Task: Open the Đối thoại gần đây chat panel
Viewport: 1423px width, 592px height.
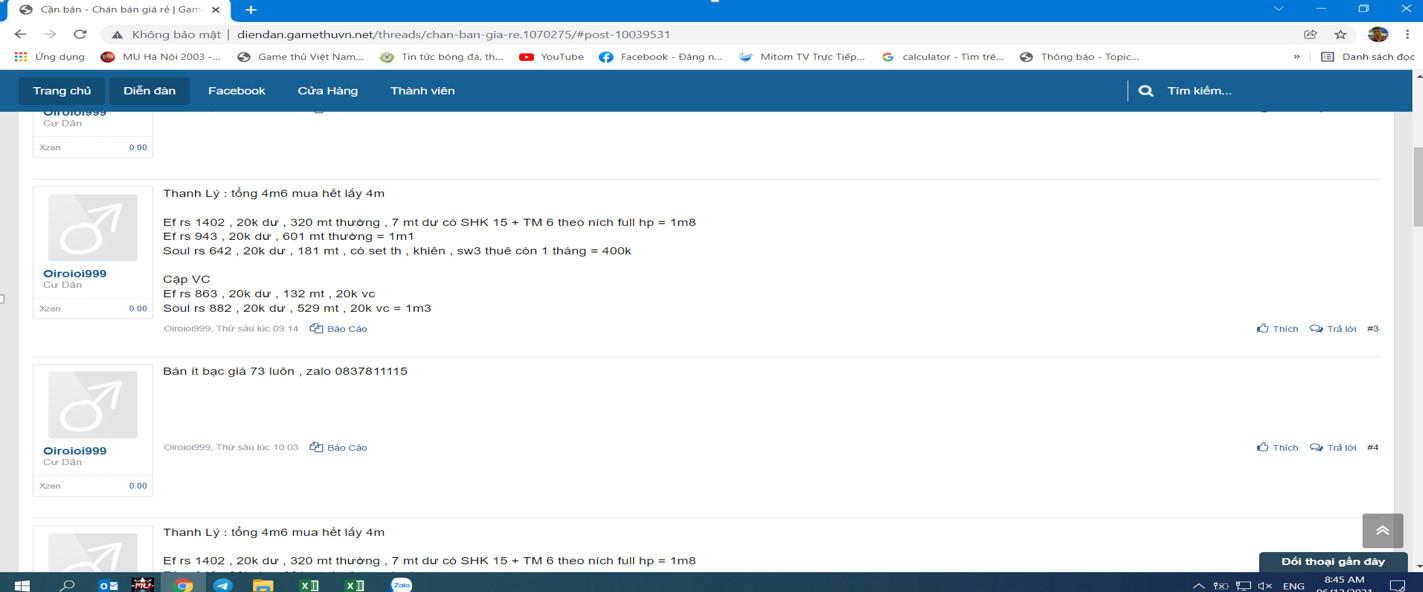Action: pyautogui.click(x=1332, y=562)
